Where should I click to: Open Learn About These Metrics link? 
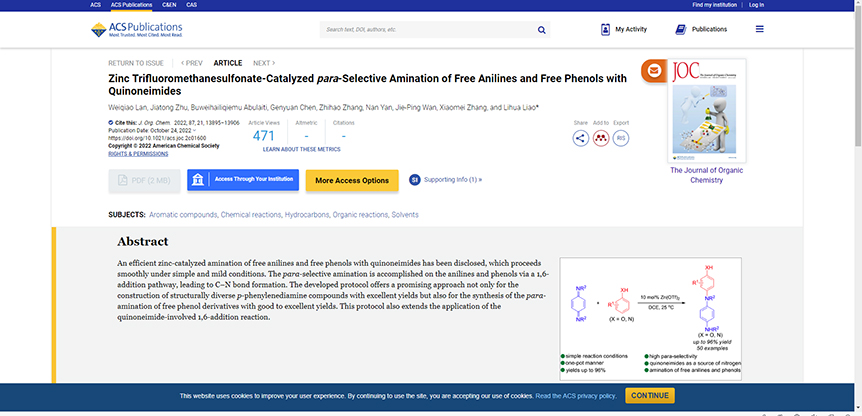tap(301, 148)
